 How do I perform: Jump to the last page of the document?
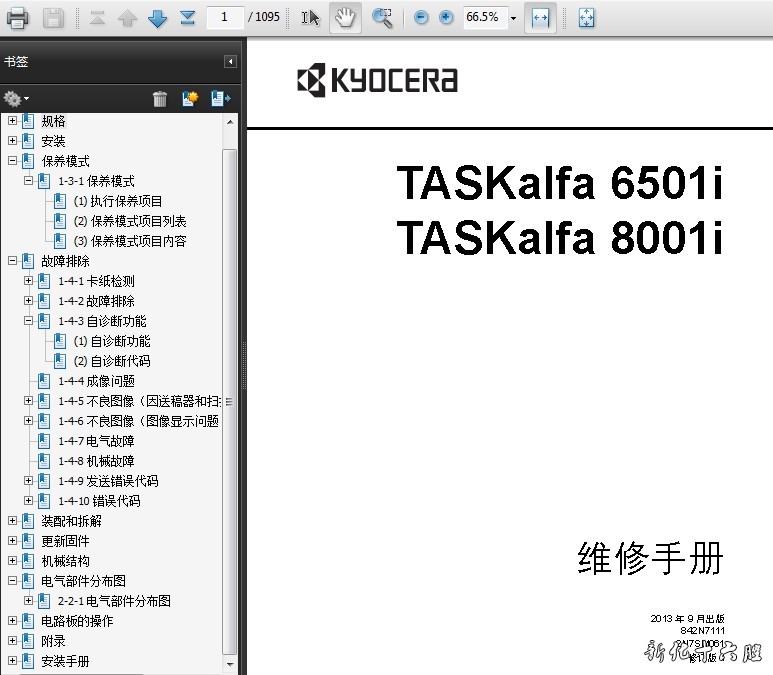click(187, 17)
